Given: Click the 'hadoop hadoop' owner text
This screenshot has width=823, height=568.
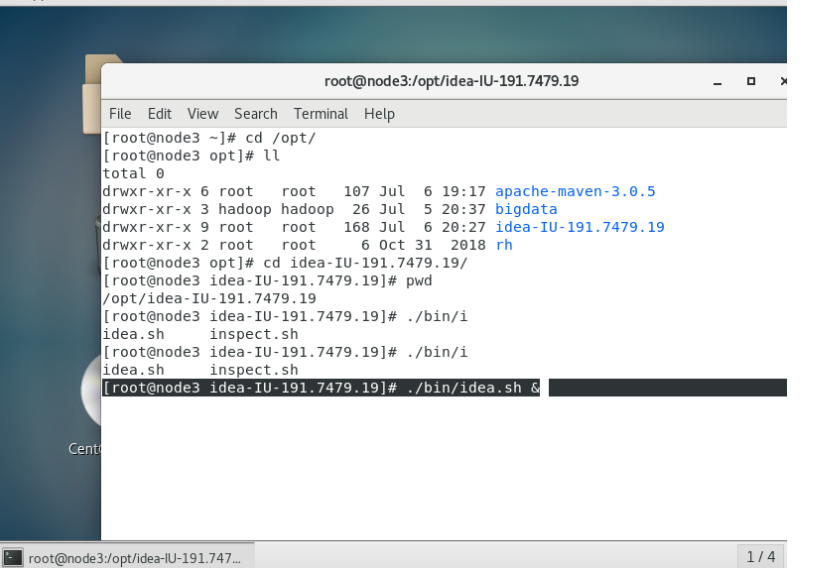Looking at the screenshot, I should click(x=276, y=209).
